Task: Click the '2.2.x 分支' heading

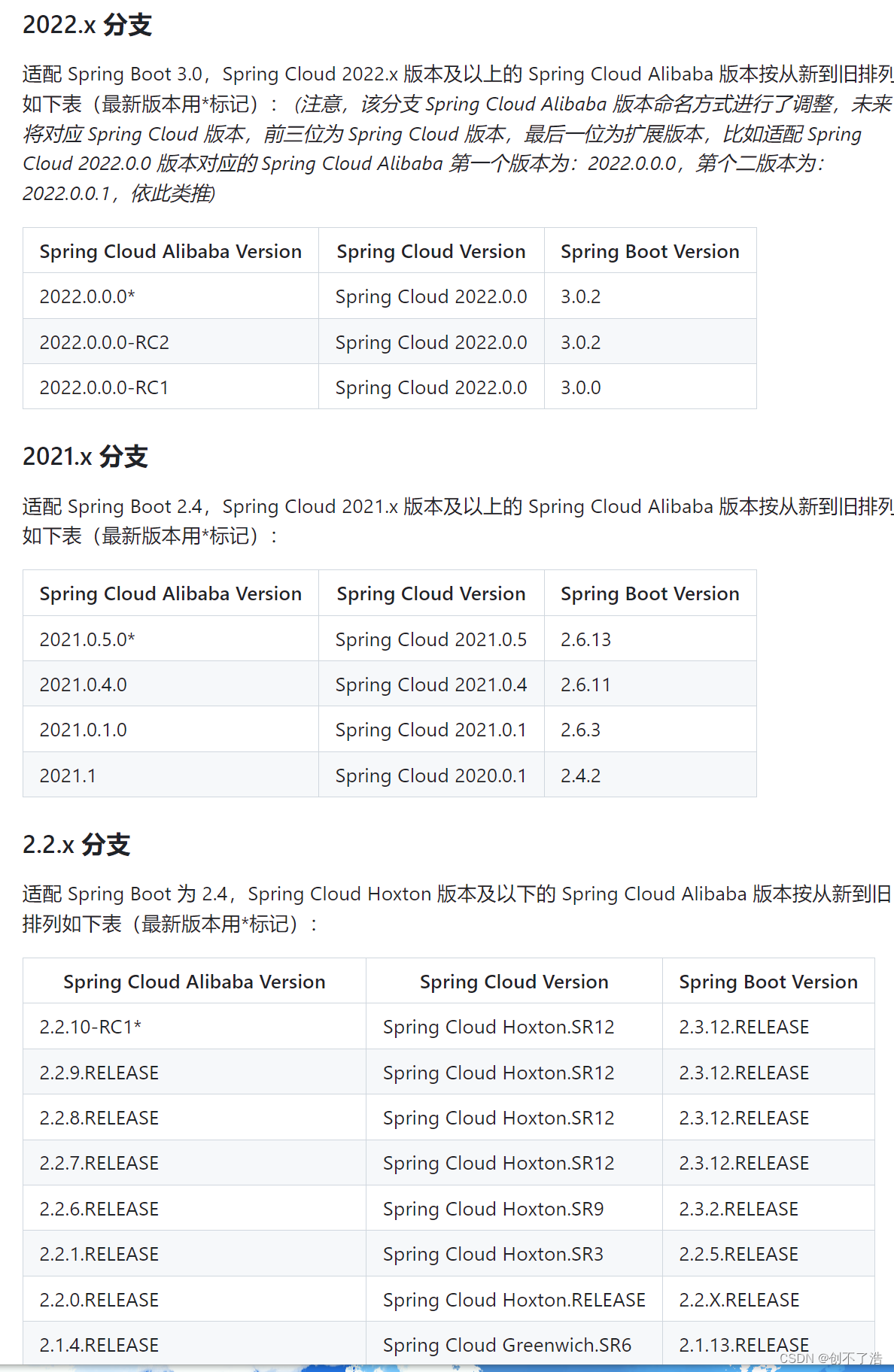Action: 76,845
